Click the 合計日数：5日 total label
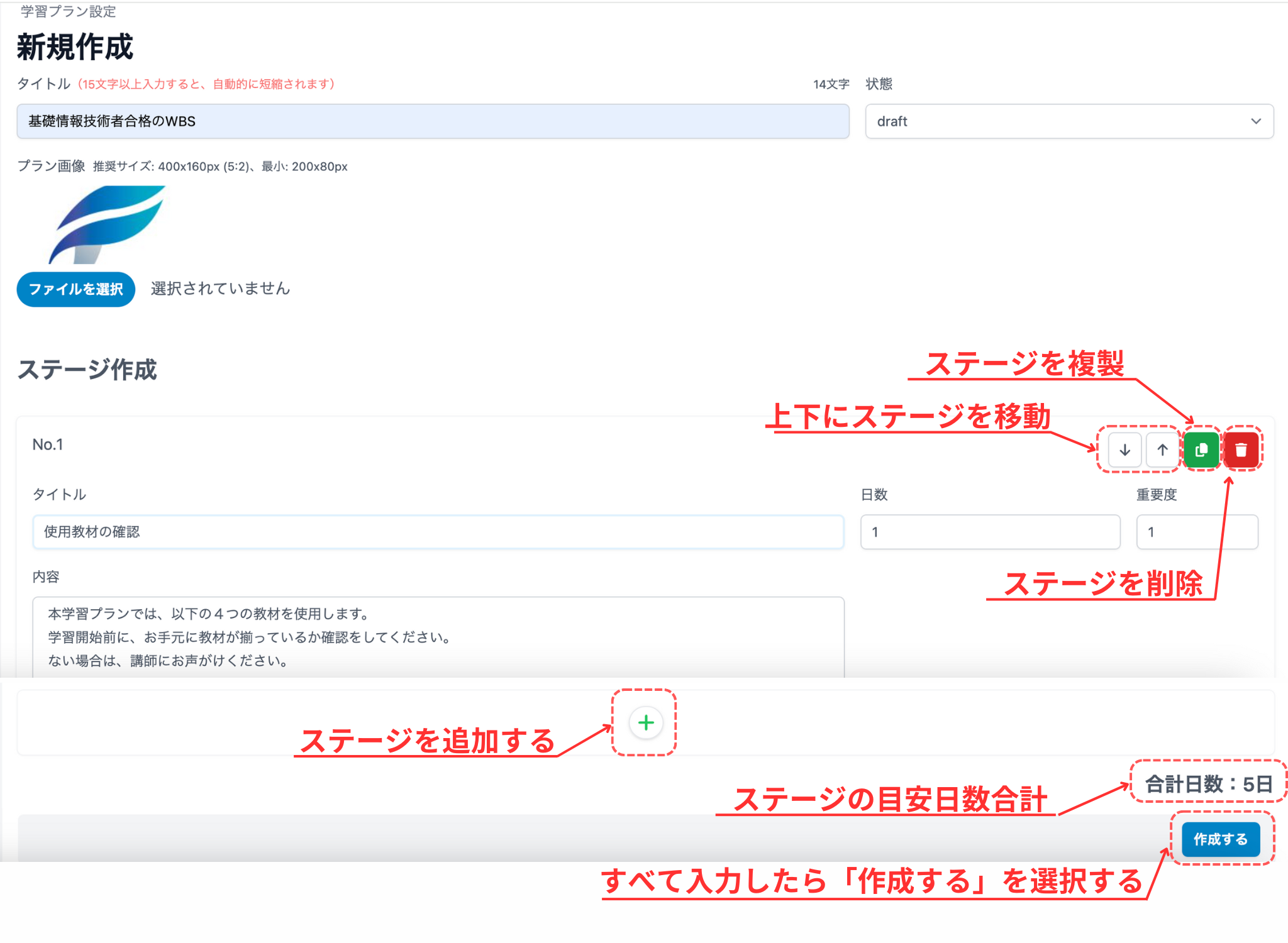Image resolution: width=1288 pixels, height=943 pixels. [1208, 783]
